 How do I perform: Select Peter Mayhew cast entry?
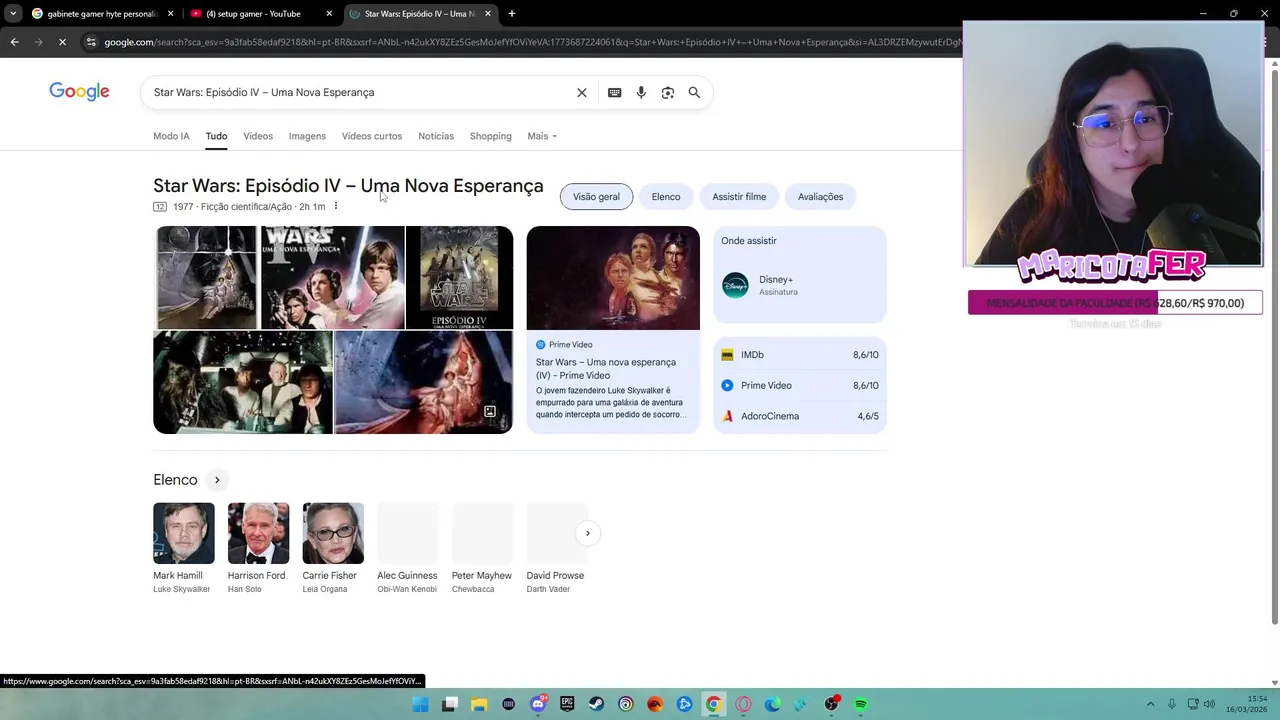[482, 549]
